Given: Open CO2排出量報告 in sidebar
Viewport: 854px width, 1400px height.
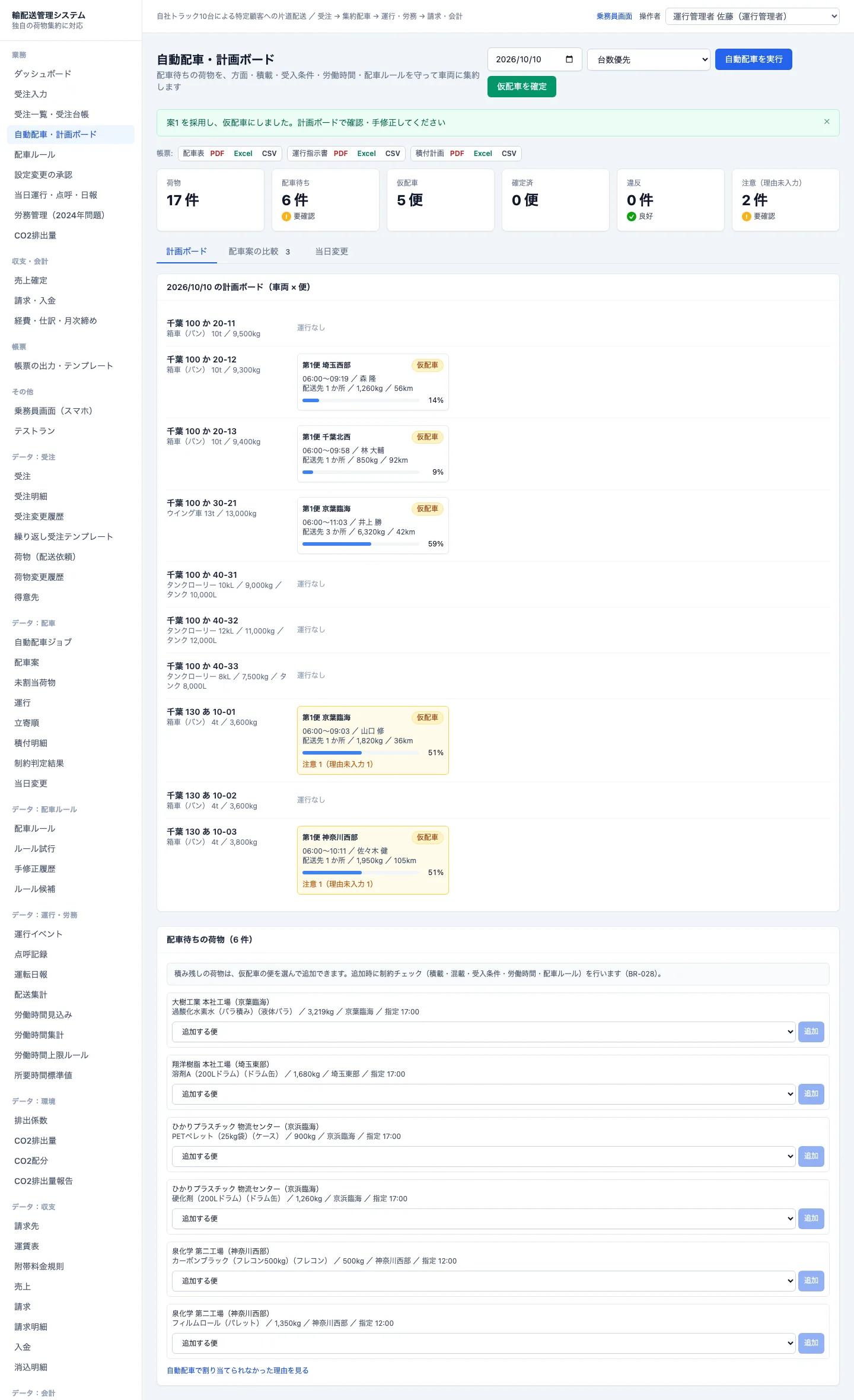Looking at the screenshot, I should point(71,1181).
